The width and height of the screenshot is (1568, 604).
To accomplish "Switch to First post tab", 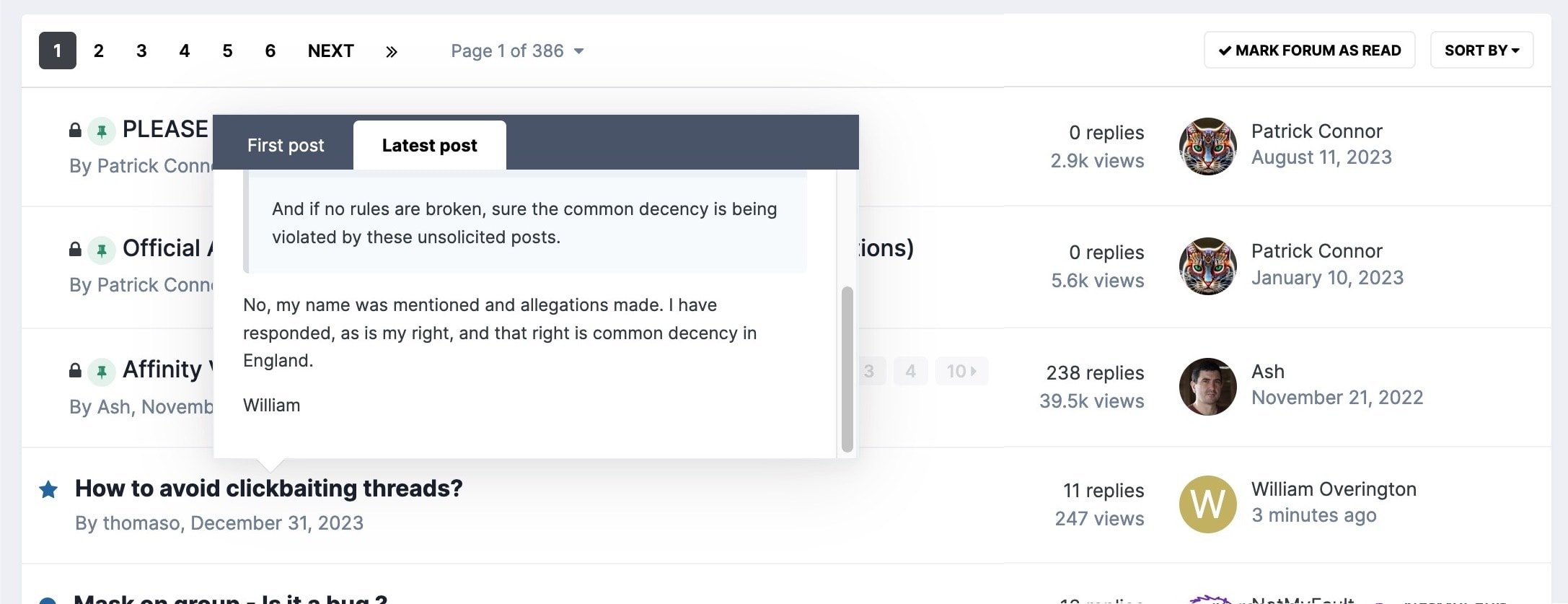I will click(286, 145).
